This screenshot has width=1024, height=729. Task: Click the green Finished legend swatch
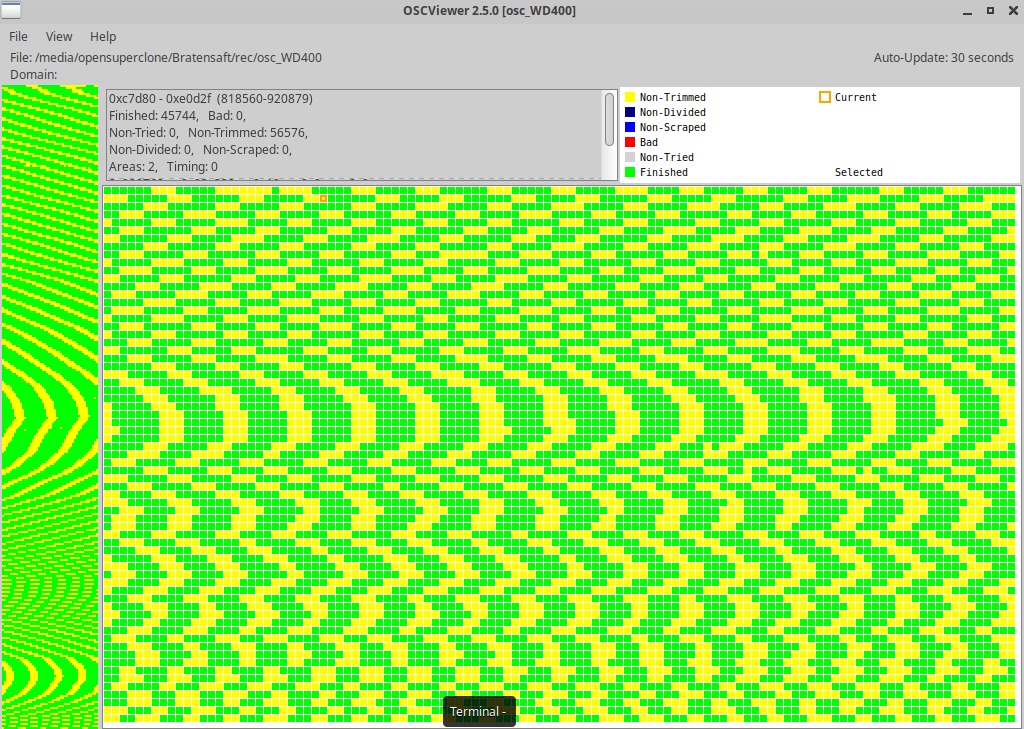point(630,172)
